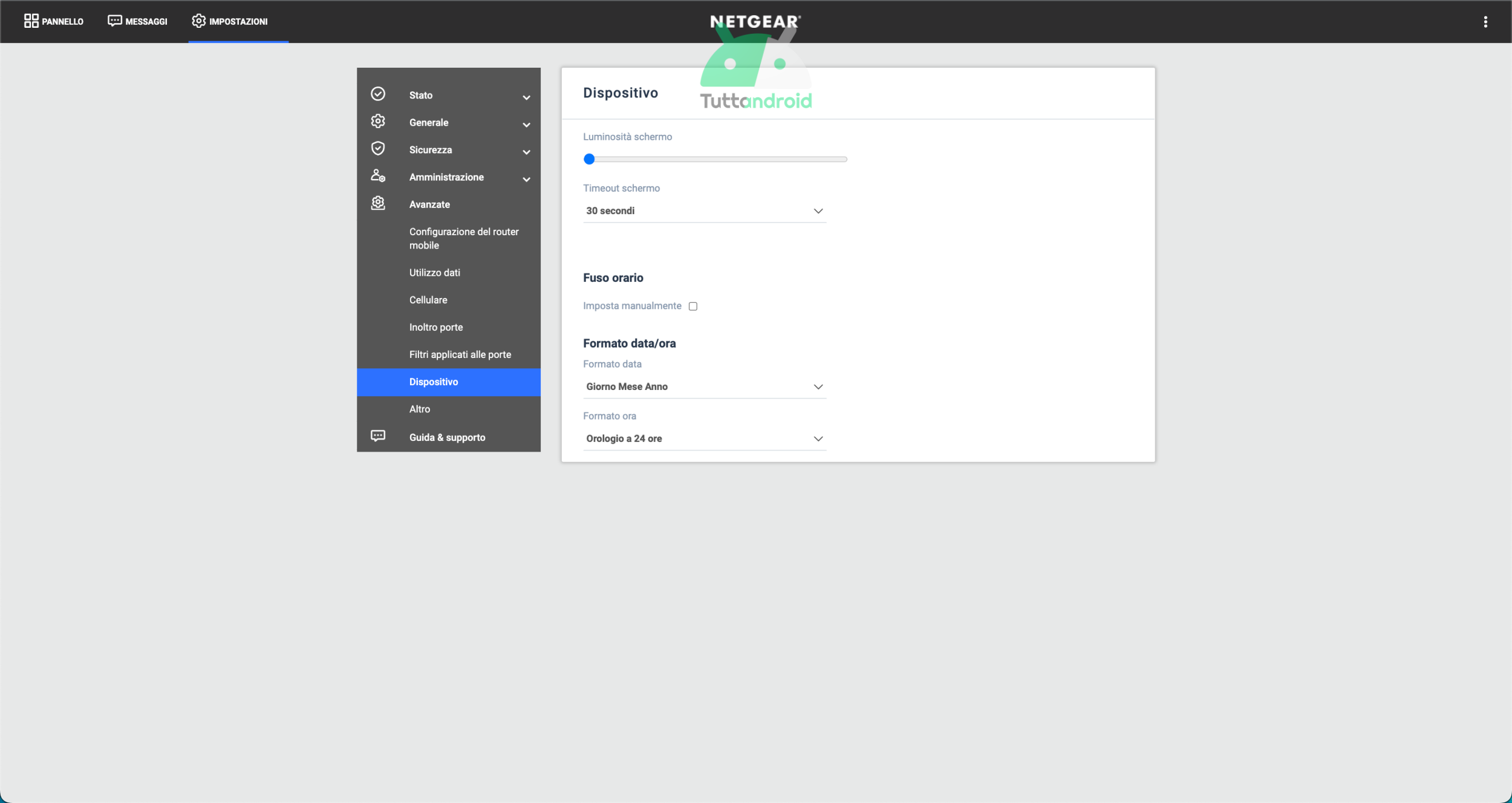Enable the Imposta manualmente checkbox

pos(693,306)
